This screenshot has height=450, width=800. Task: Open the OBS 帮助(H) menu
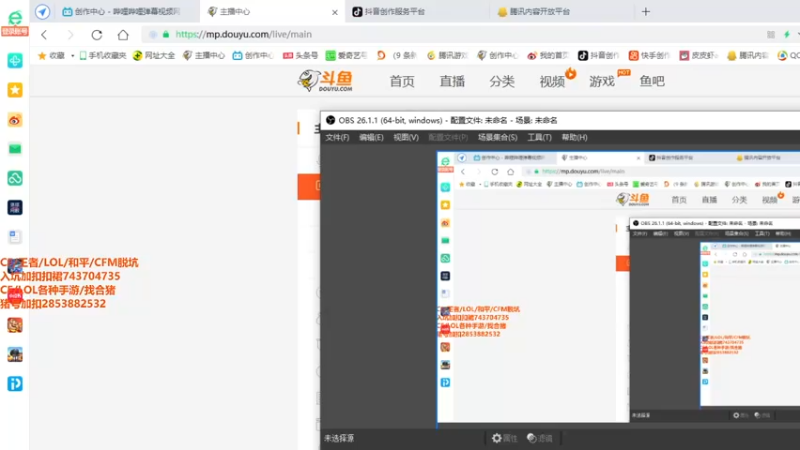[x=574, y=137]
